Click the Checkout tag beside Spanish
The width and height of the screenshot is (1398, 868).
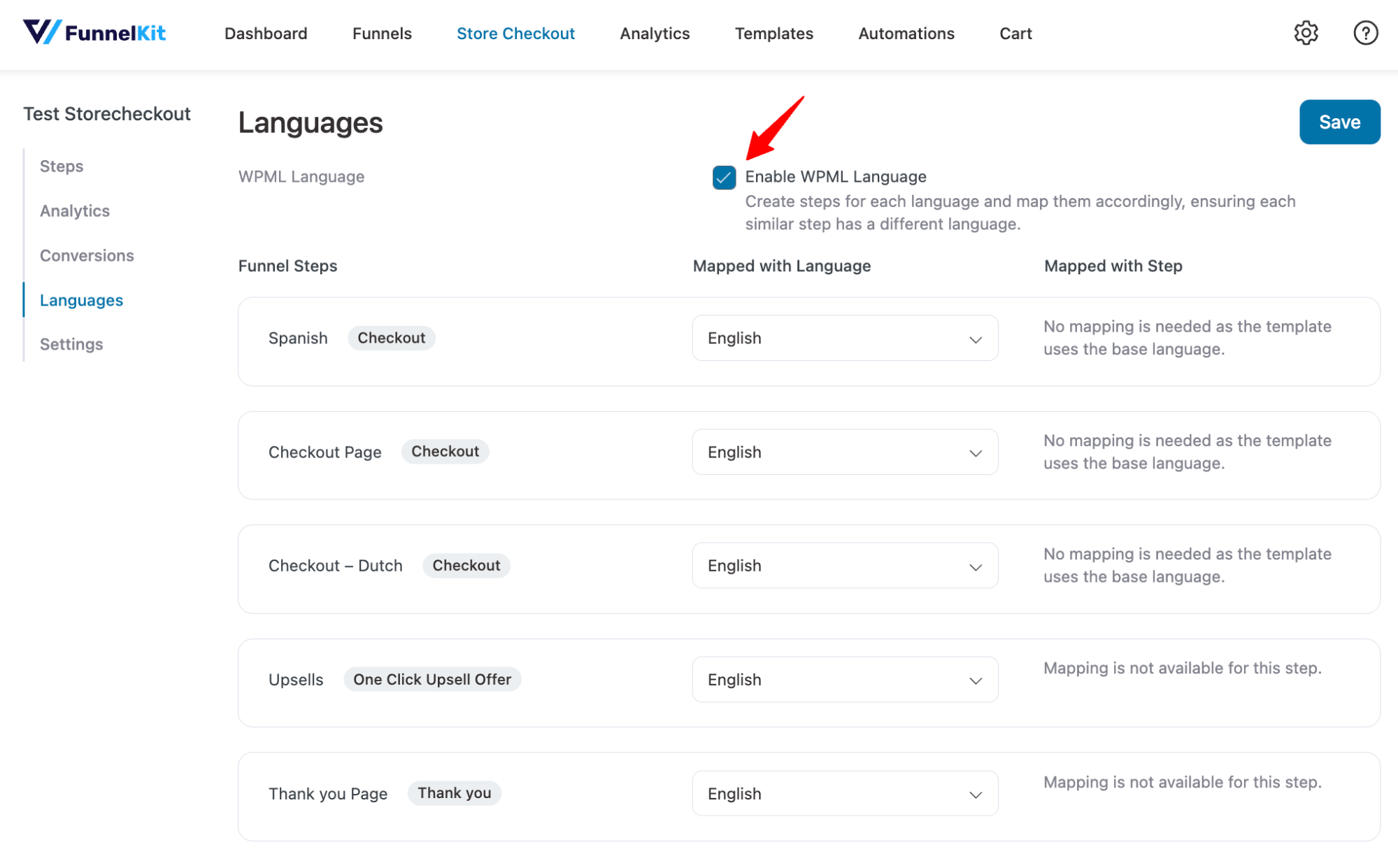pos(392,338)
